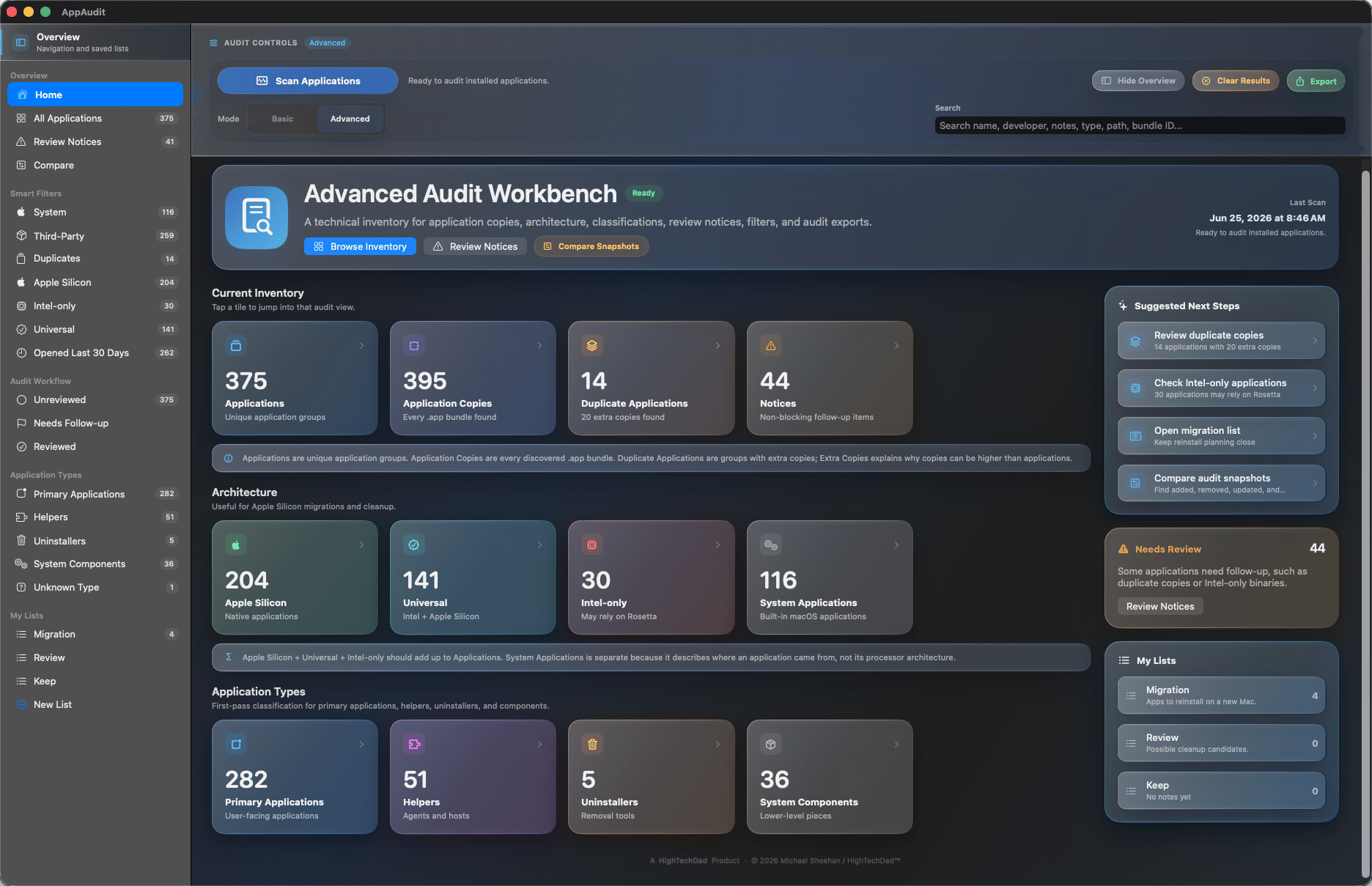Screen dimensions: 1372x886
Task: Open Intel-only tile chevron
Action: tap(718, 545)
